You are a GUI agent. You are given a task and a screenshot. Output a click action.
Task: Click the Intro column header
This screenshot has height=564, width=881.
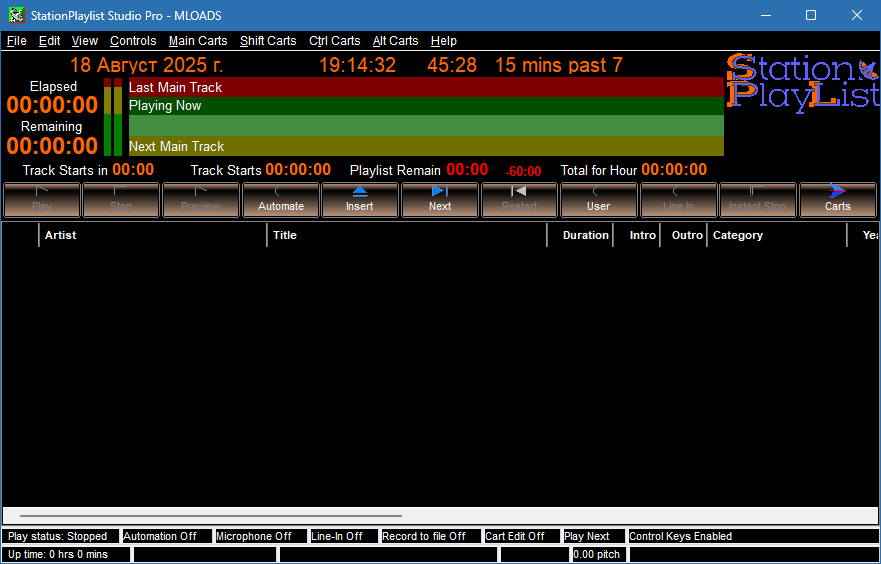[637, 235]
